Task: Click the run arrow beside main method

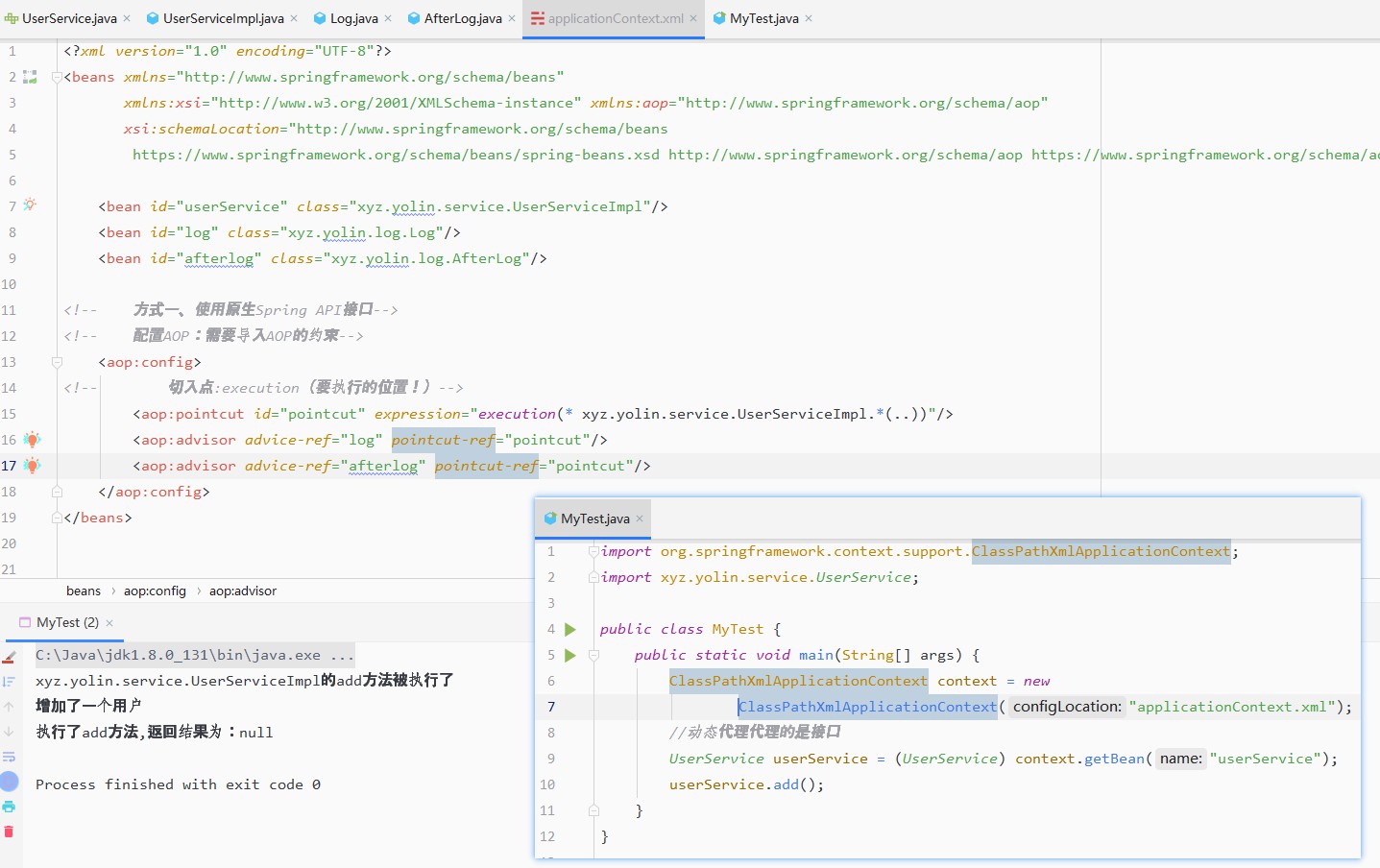Action: click(x=570, y=656)
